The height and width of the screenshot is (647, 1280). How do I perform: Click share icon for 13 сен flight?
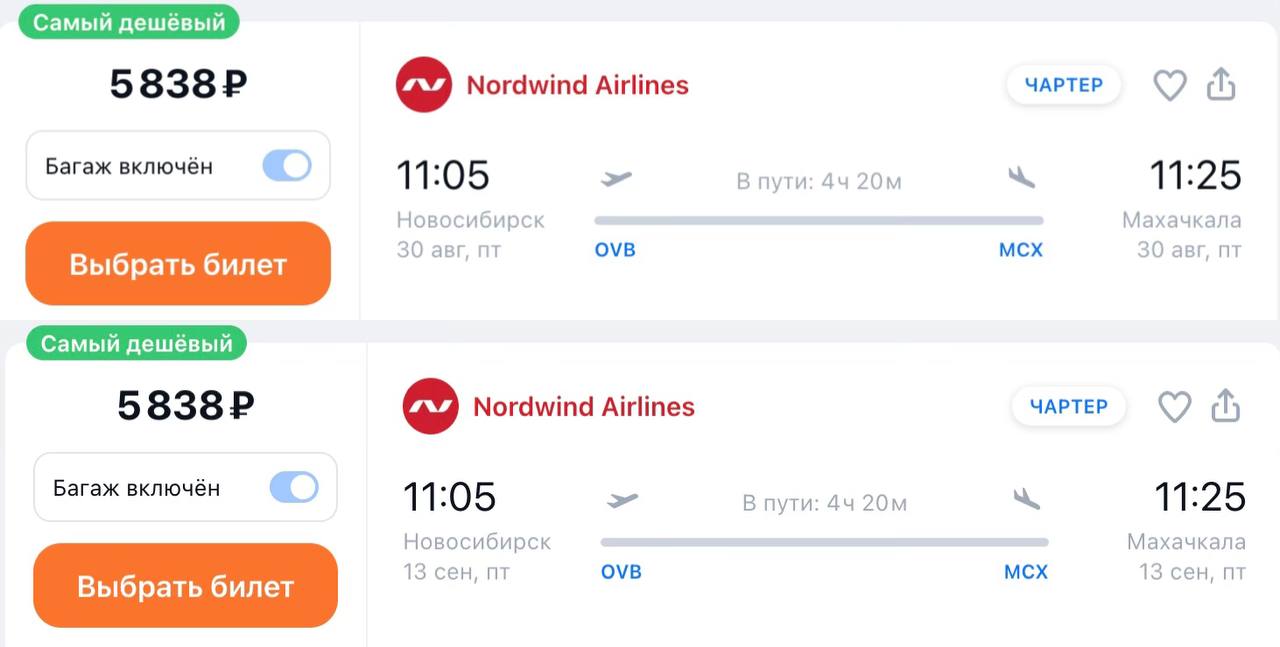point(1225,407)
